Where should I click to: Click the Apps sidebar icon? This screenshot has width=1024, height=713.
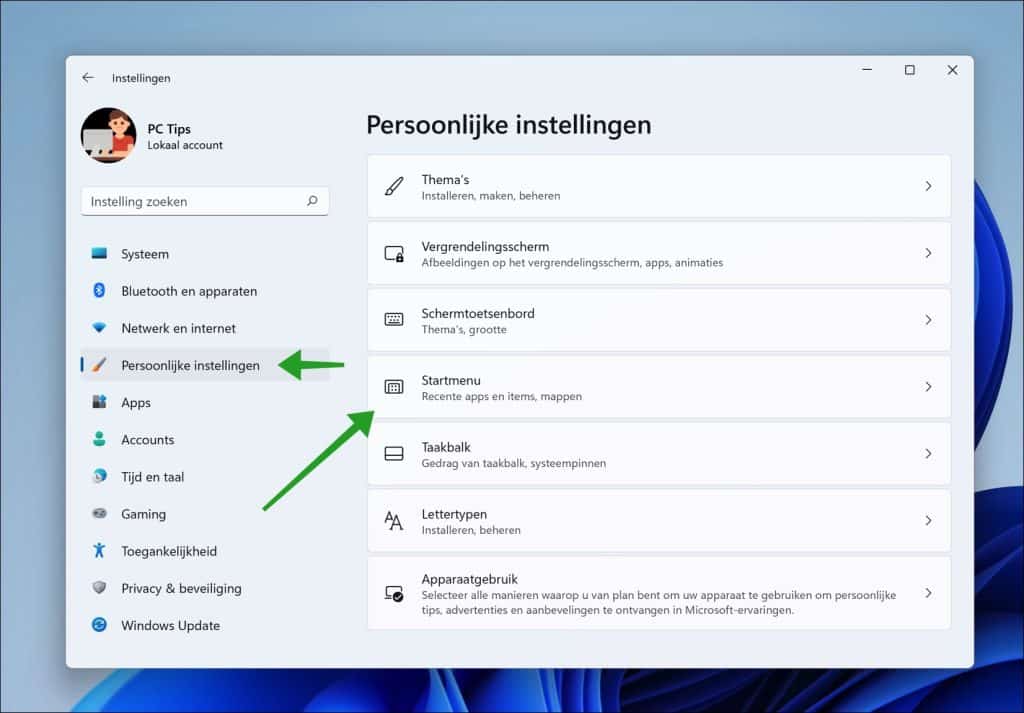click(x=99, y=402)
